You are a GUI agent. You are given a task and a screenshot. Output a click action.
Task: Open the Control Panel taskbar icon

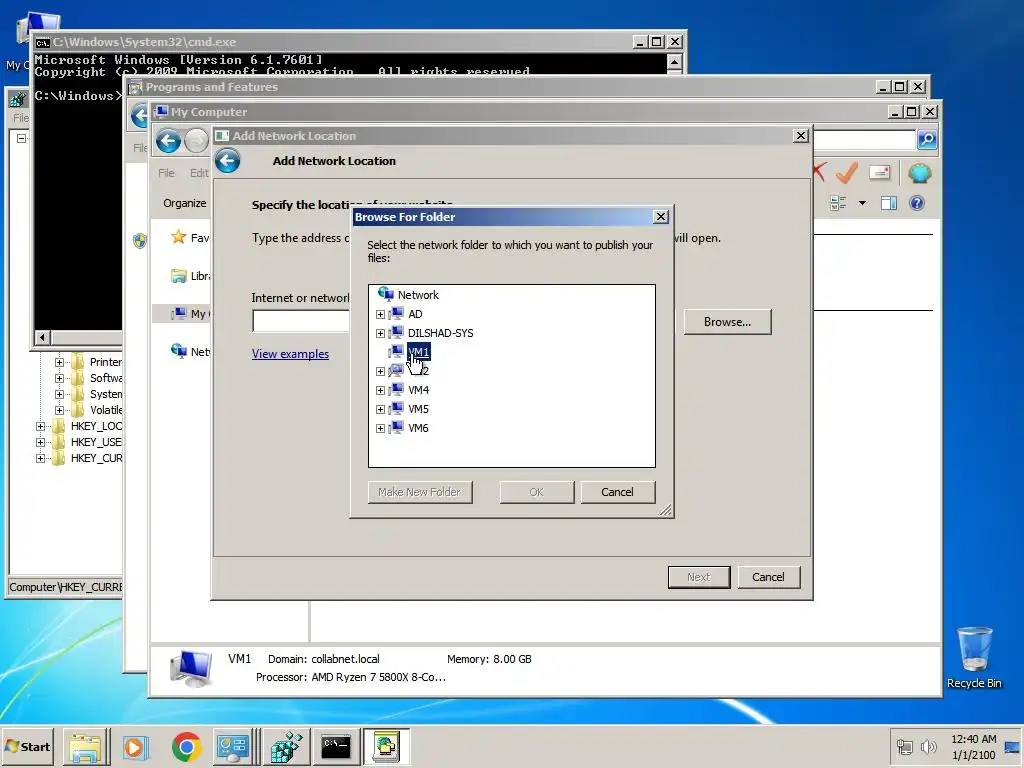coord(232,747)
